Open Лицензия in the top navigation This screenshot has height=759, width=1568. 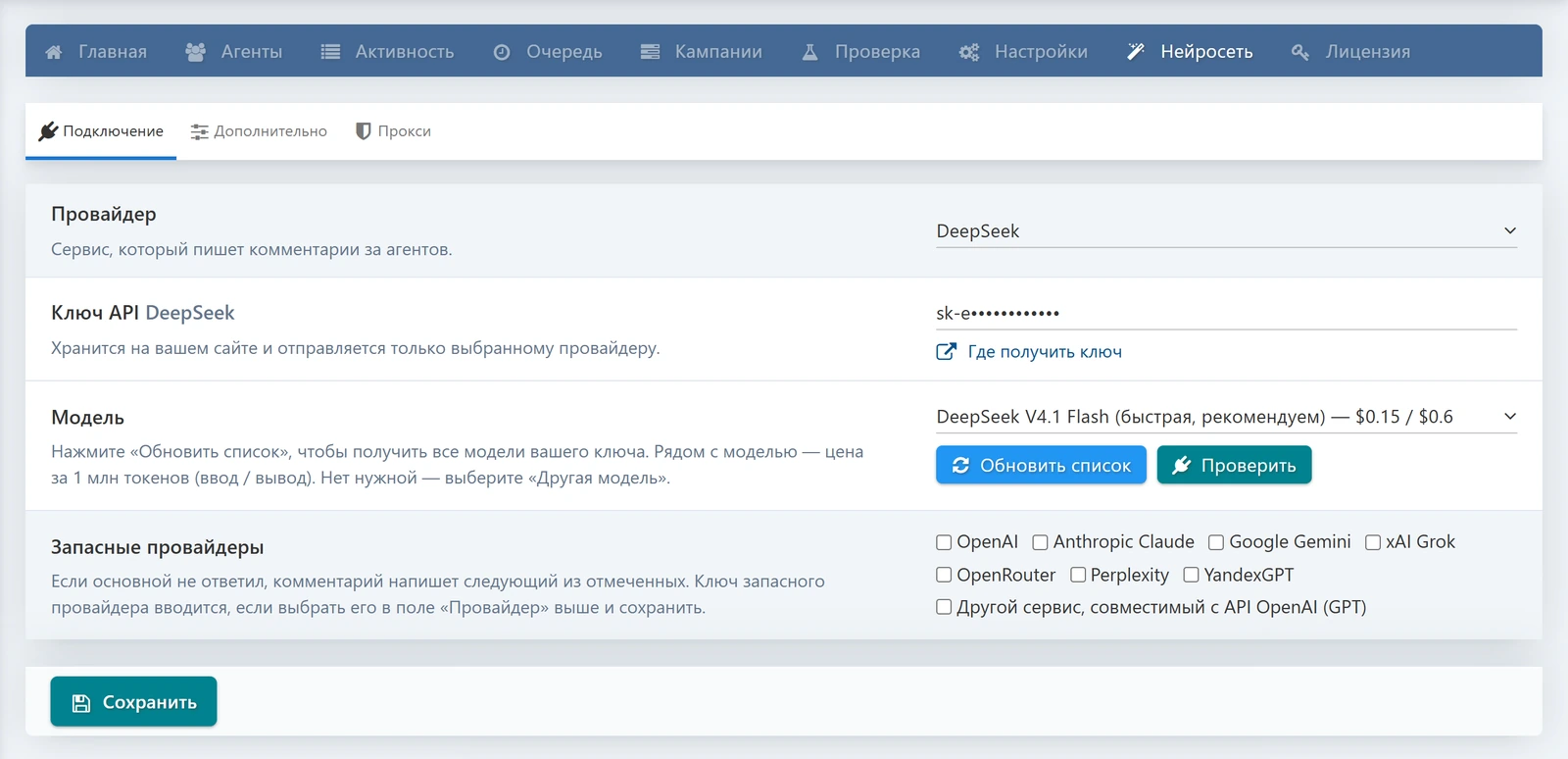coord(1350,51)
